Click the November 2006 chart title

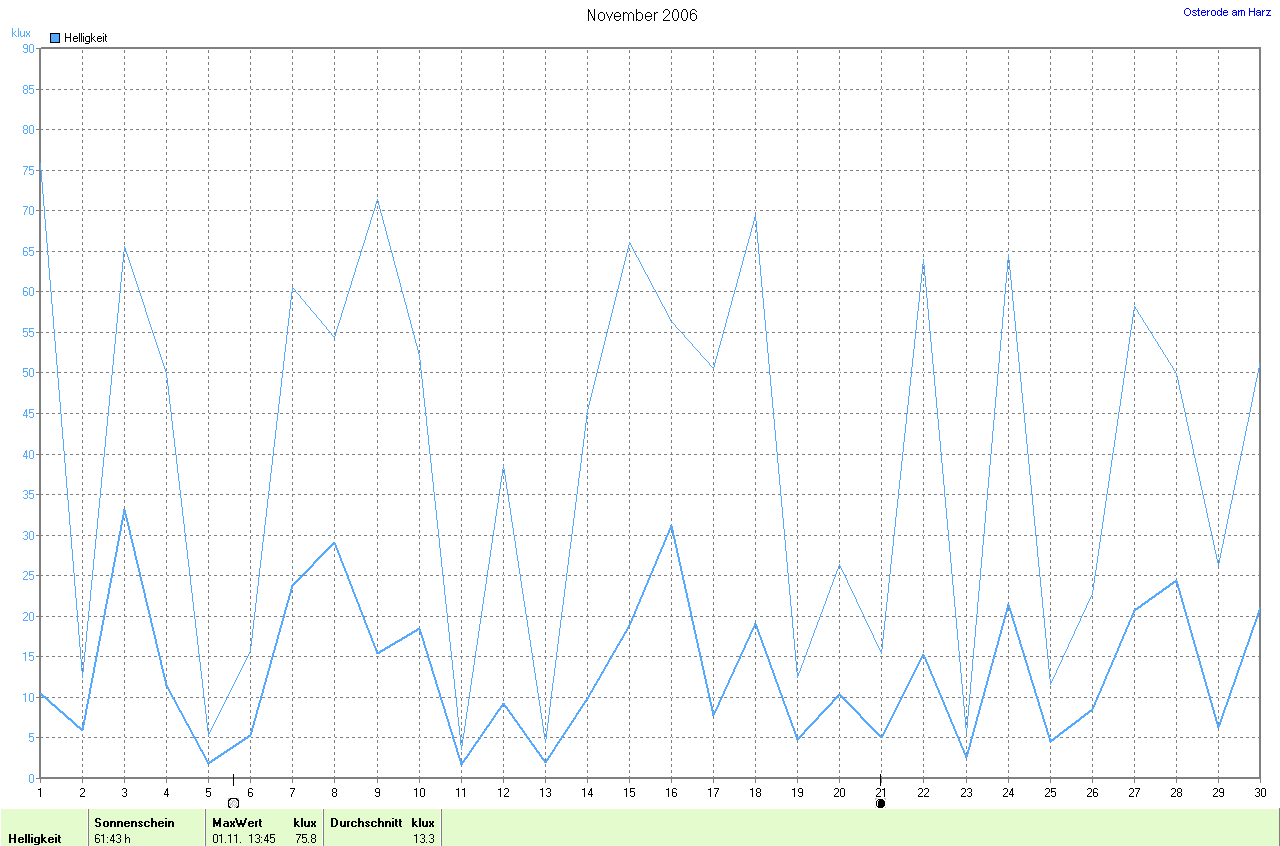[x=642, y=15]
